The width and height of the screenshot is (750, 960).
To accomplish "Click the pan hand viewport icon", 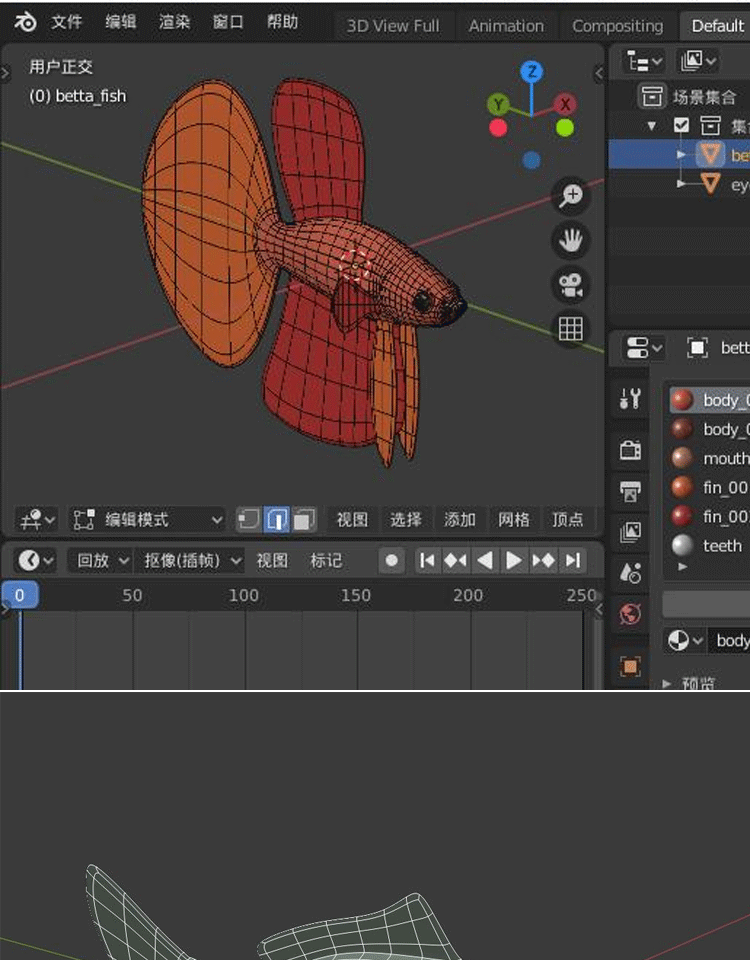I will coord(571,240).
